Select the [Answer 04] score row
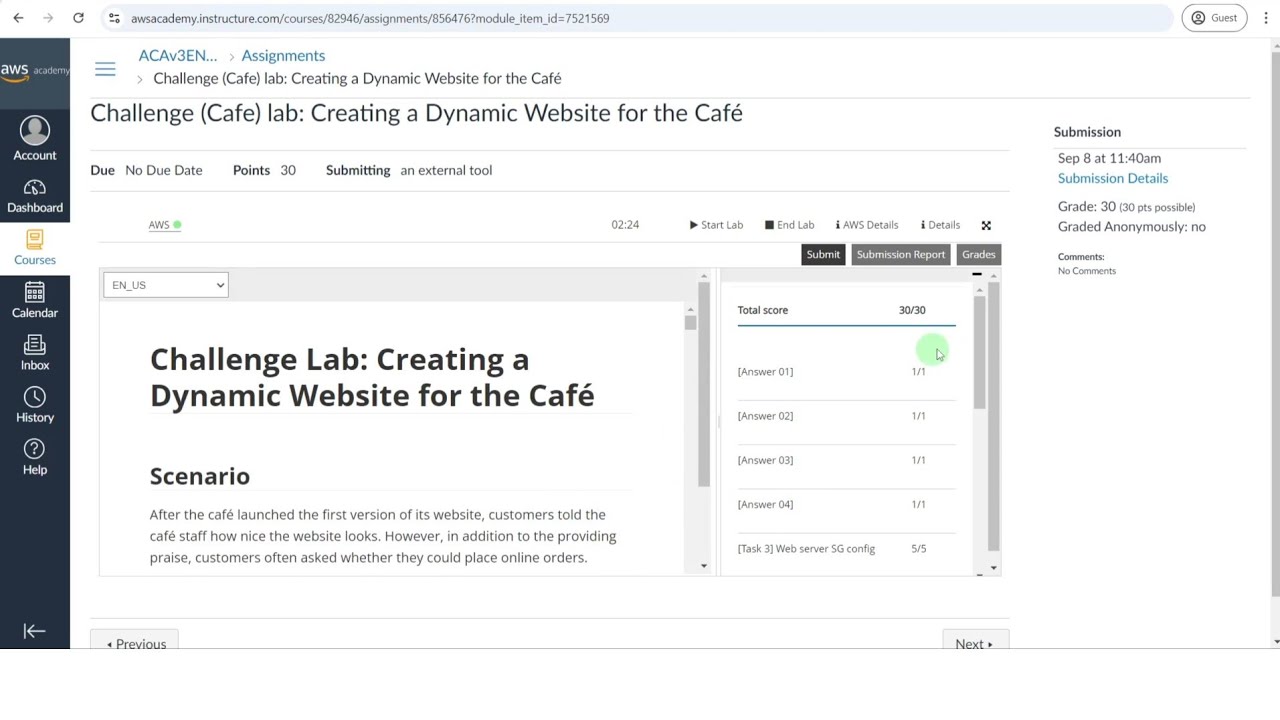Screen dimensions: 1280x720 pyautogui.click(x=846, y=504)
